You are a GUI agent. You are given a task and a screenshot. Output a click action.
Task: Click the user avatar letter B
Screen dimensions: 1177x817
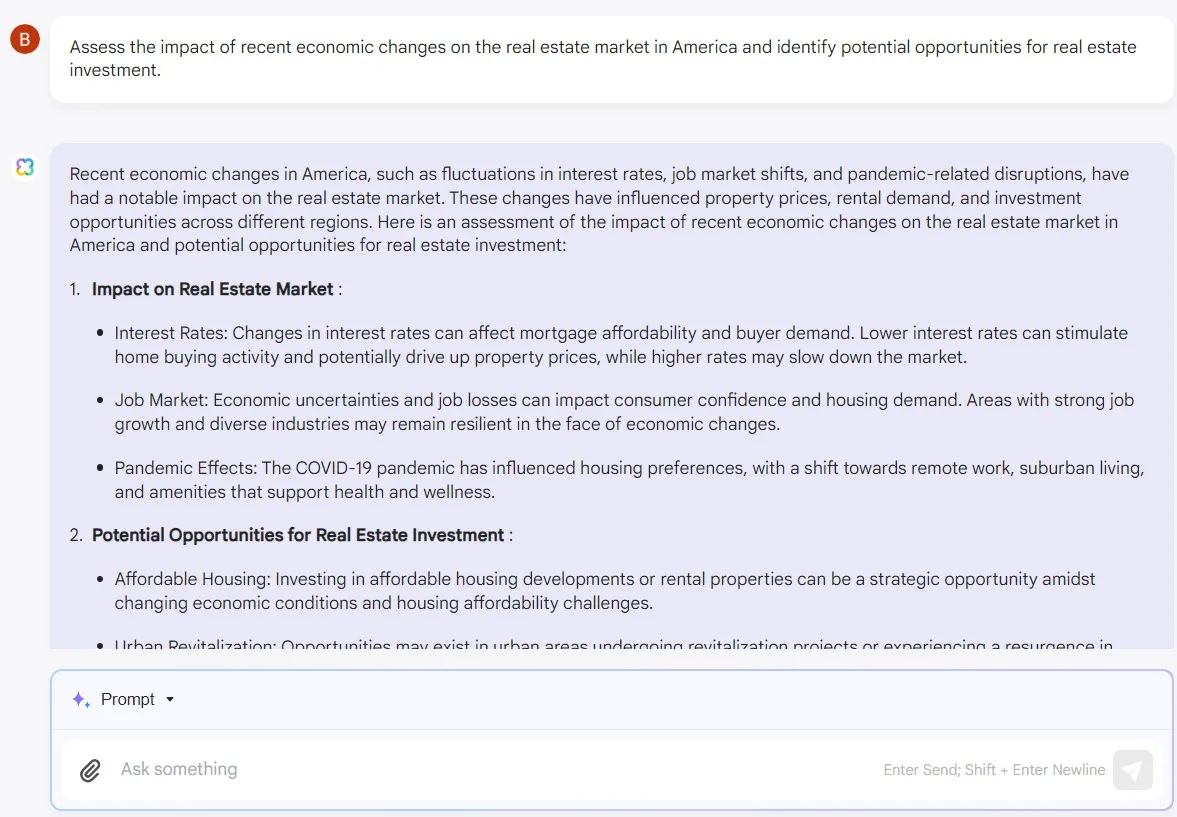[25, 40]
